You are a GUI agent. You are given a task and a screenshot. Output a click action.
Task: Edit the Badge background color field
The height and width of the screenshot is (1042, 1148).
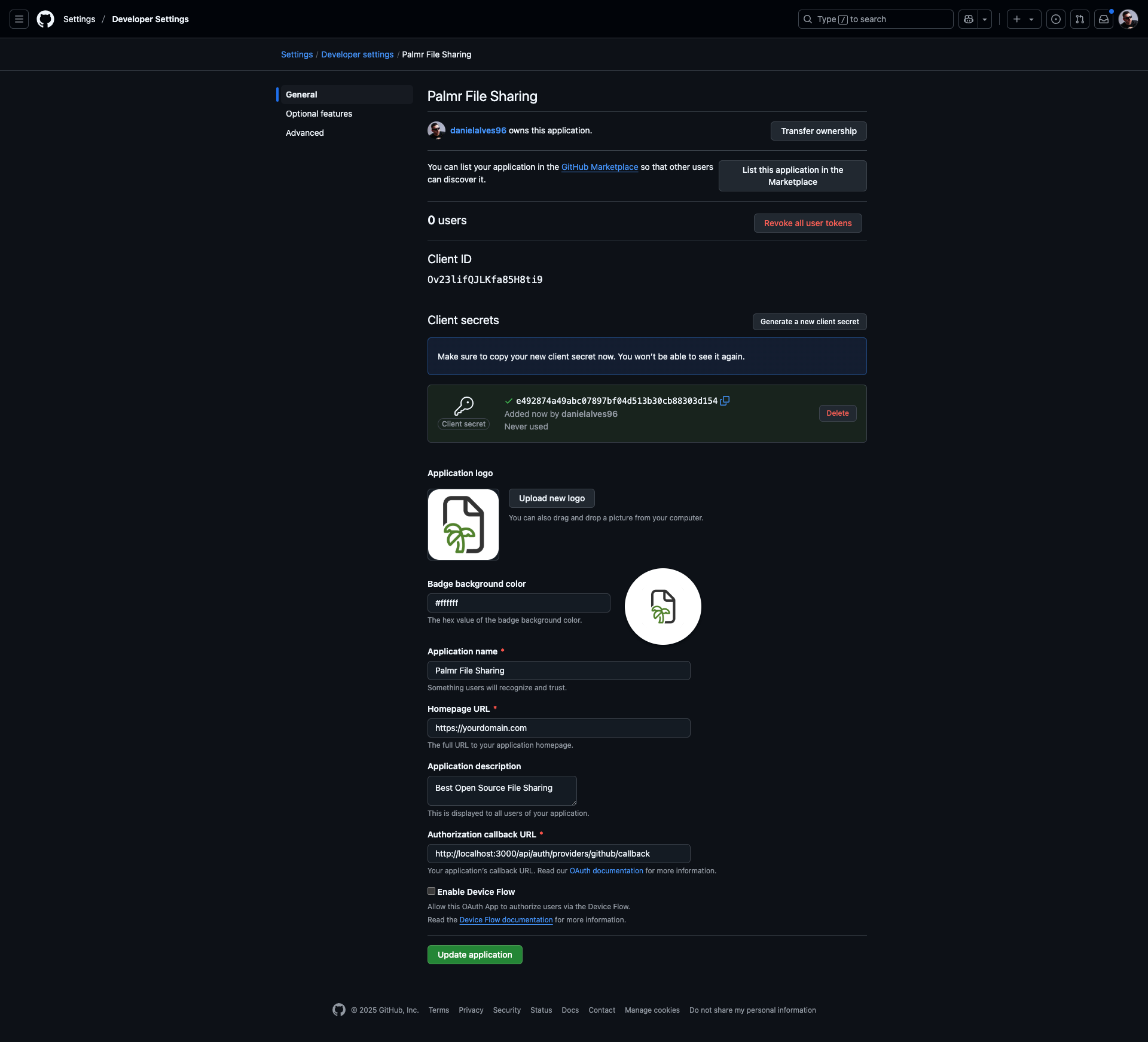(518, 603)
